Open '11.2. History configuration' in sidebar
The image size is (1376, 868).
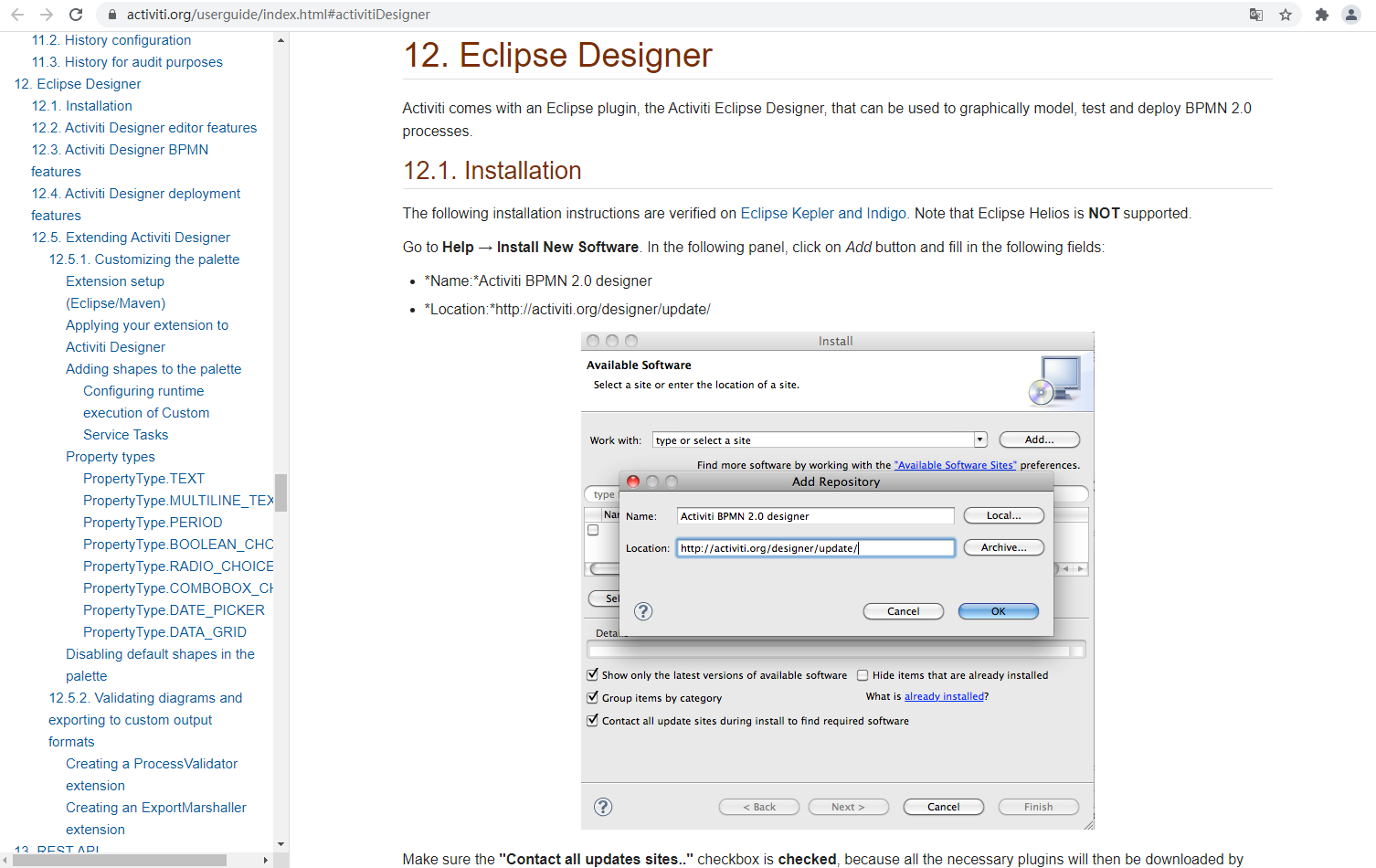click(x=111, y=40)
